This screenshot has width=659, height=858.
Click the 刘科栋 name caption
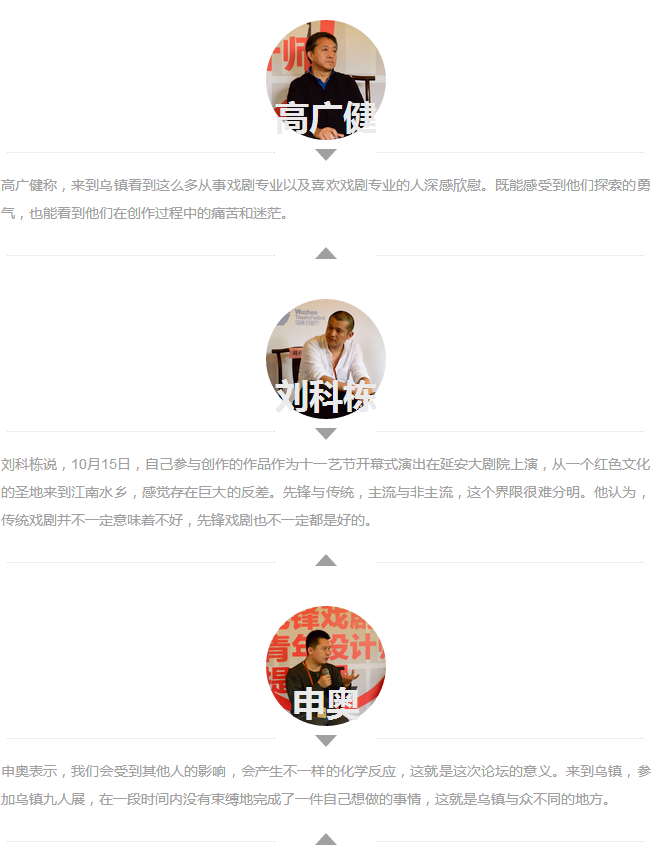[x=326, y=397]
